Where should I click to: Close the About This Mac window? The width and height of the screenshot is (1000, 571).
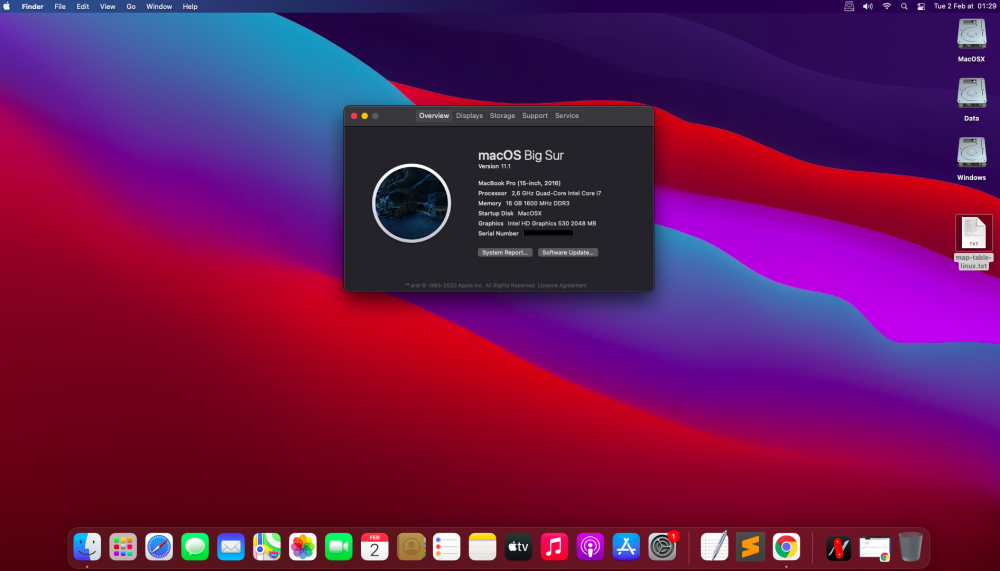pyautogui.click(x=354, y=115)
